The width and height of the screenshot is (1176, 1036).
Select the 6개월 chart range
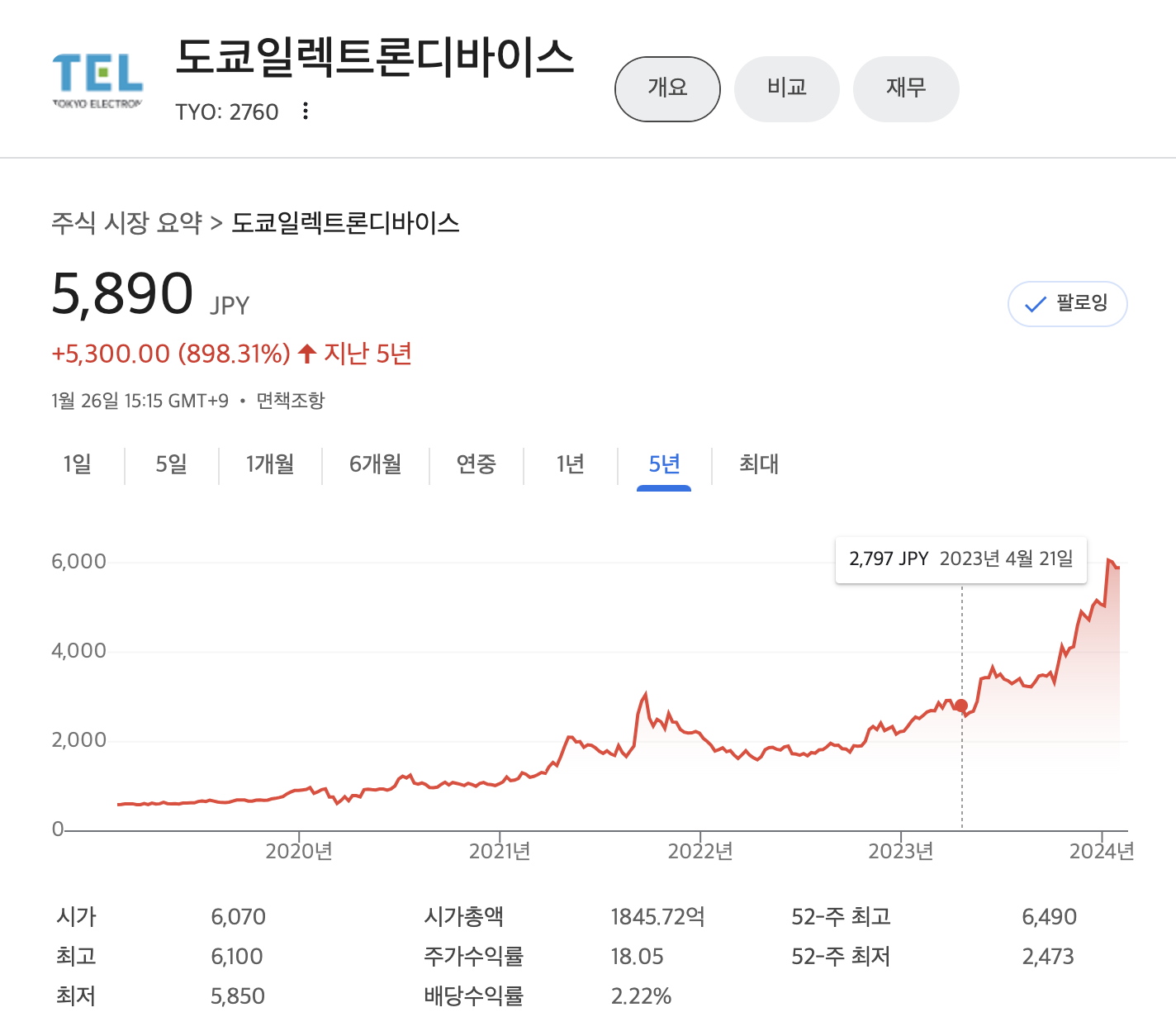(376, 464)
